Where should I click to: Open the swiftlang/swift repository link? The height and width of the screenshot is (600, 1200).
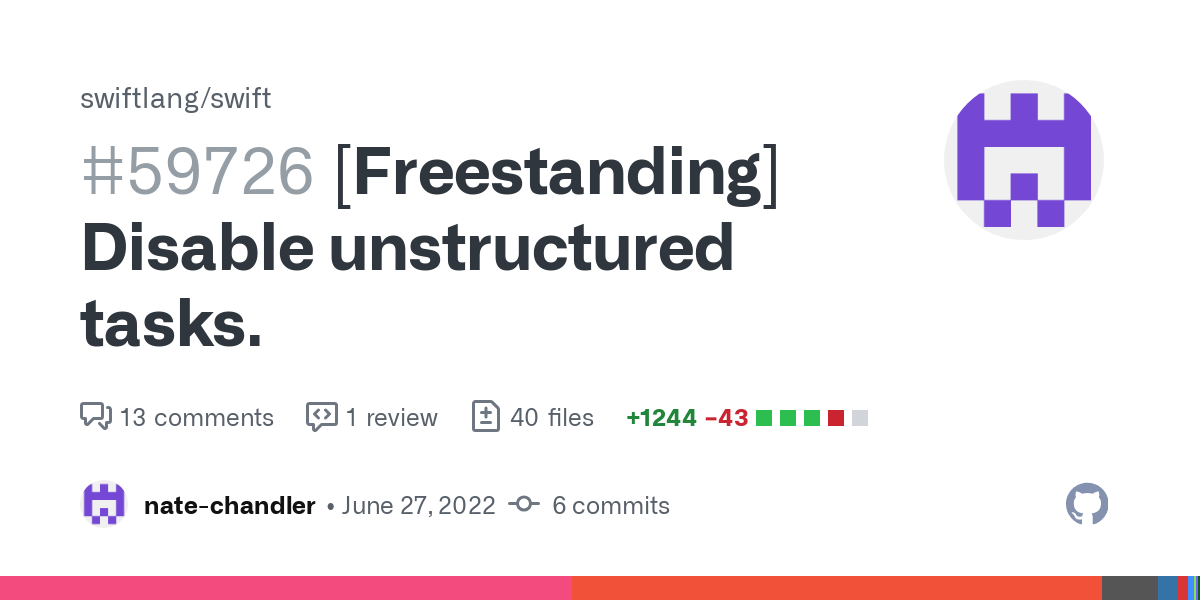point(175,99)
